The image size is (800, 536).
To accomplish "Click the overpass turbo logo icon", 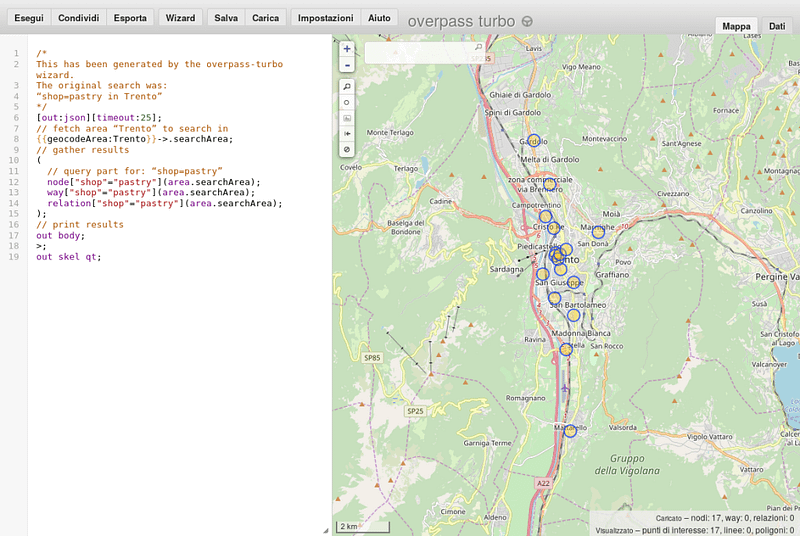I will tap(528, 21).
